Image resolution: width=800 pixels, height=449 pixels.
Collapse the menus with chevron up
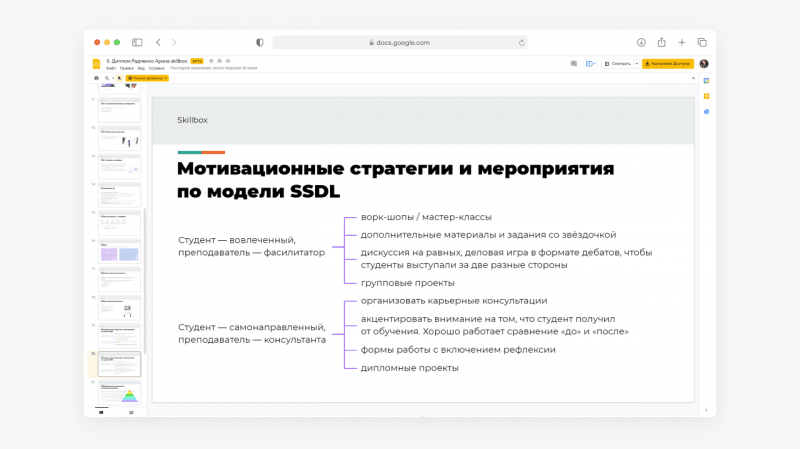tap(693, 78)
